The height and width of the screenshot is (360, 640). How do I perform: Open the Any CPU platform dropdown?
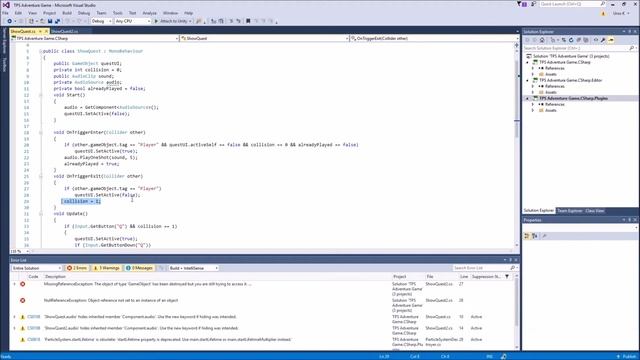click(133, 21)
